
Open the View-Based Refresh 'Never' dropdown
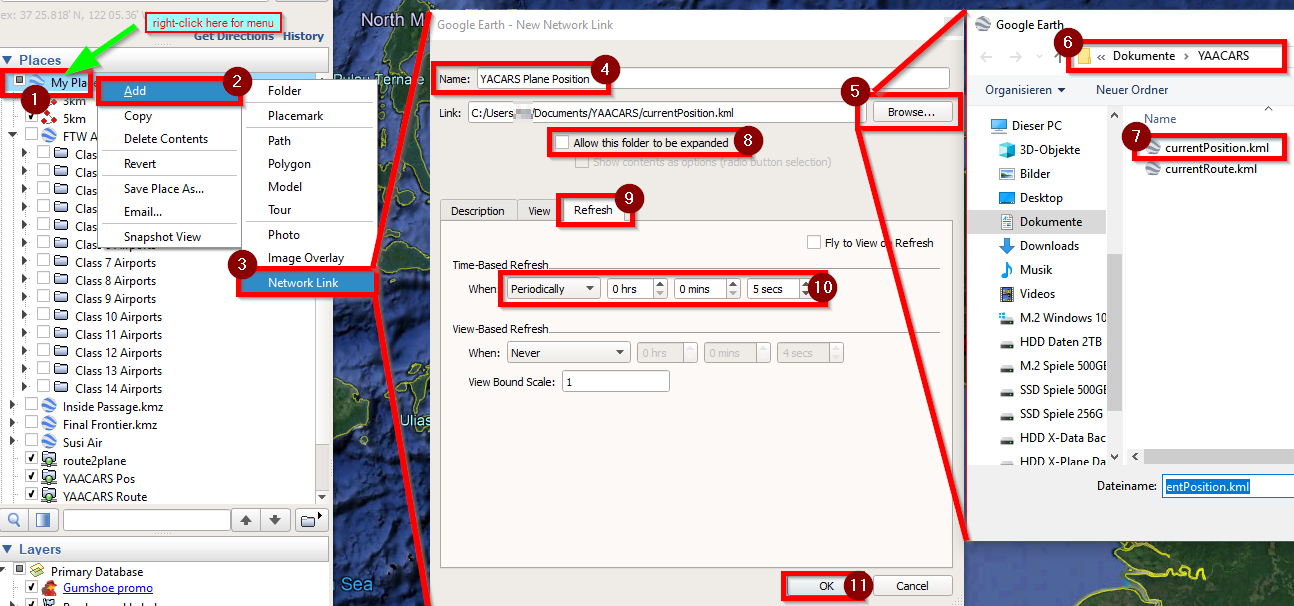coord(567,353)
